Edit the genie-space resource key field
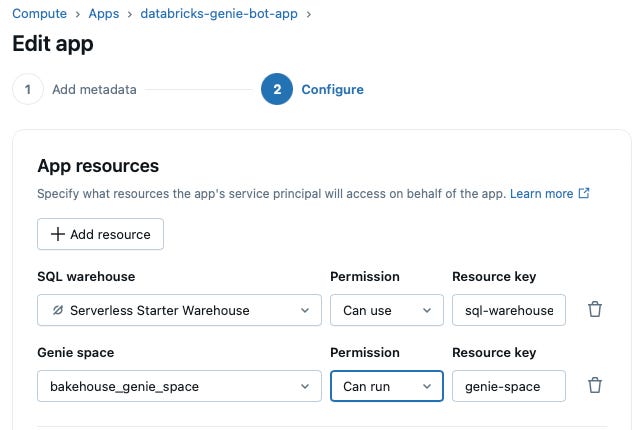The width and height of the screenshot is (644, 430). pyautogui.click(x=509, y=385)
